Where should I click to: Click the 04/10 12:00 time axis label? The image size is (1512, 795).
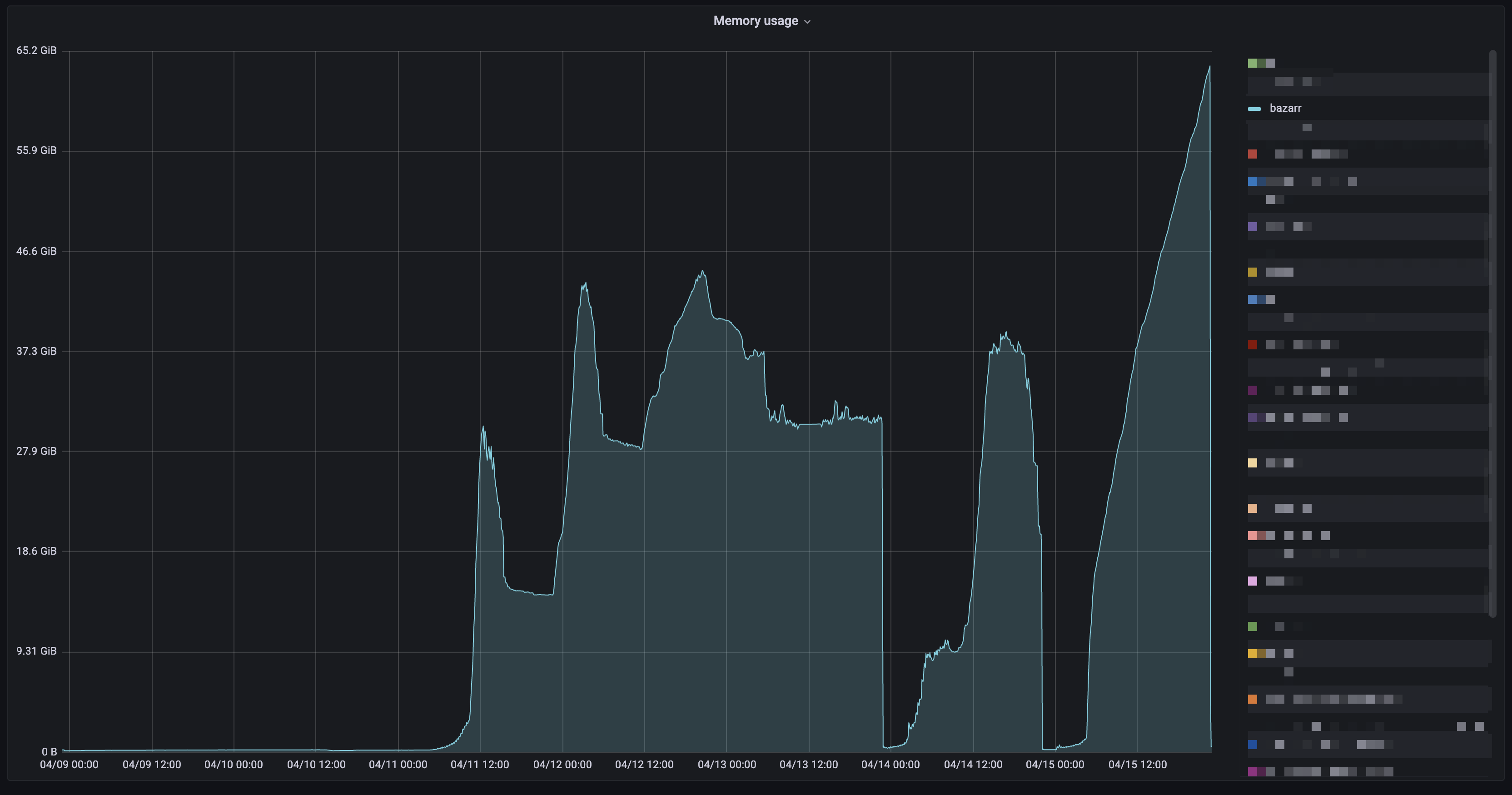pos(316,765)
